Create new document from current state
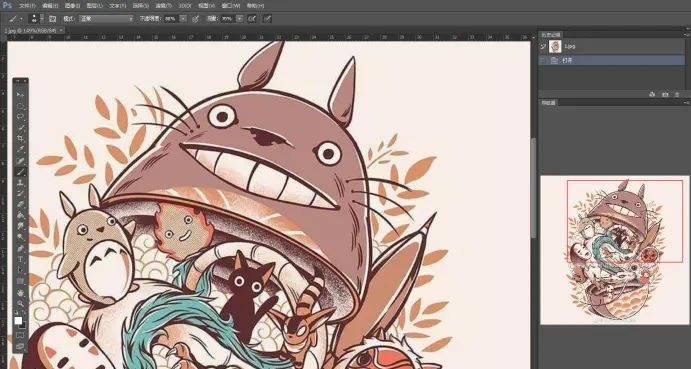The height and width of the screenshot is (369, 691). coord(653,94)
